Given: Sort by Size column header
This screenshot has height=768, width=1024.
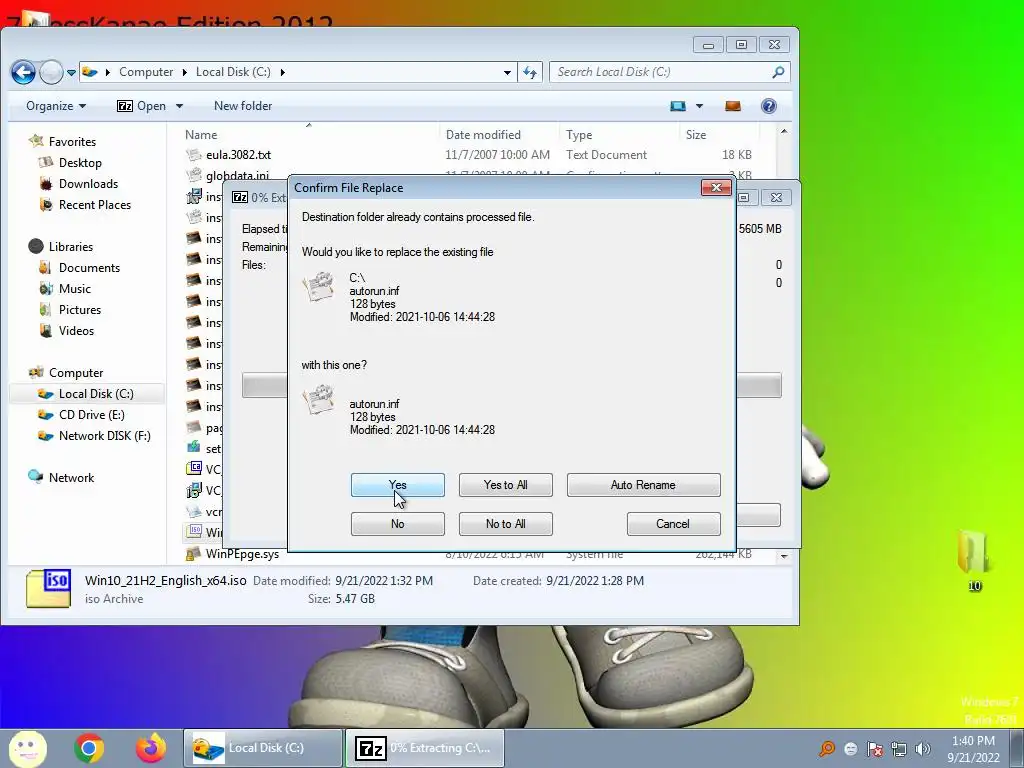Looking at the screenshot, I should pos(696,135).
